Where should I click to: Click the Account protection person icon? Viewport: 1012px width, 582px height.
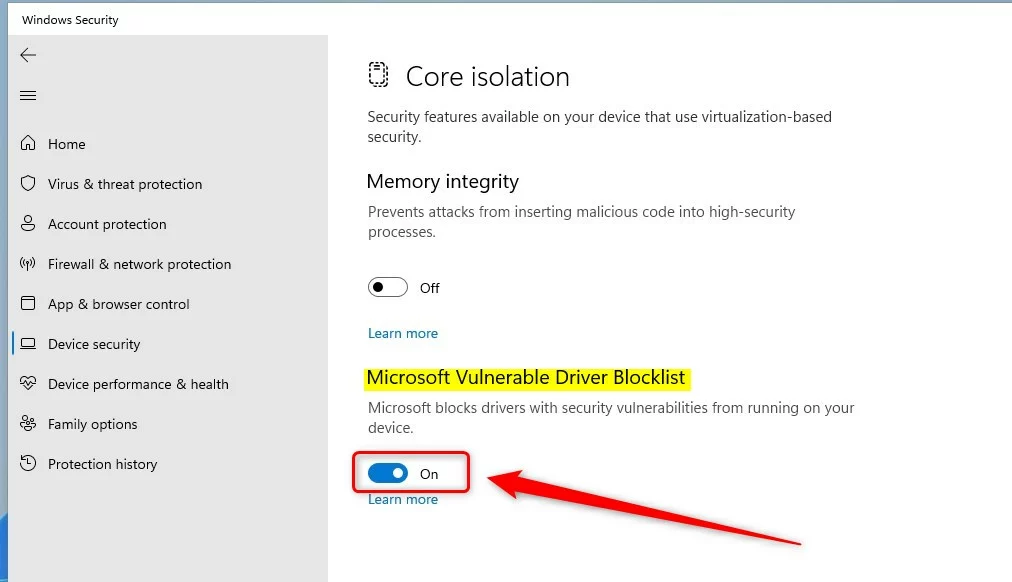click(28, 223)
